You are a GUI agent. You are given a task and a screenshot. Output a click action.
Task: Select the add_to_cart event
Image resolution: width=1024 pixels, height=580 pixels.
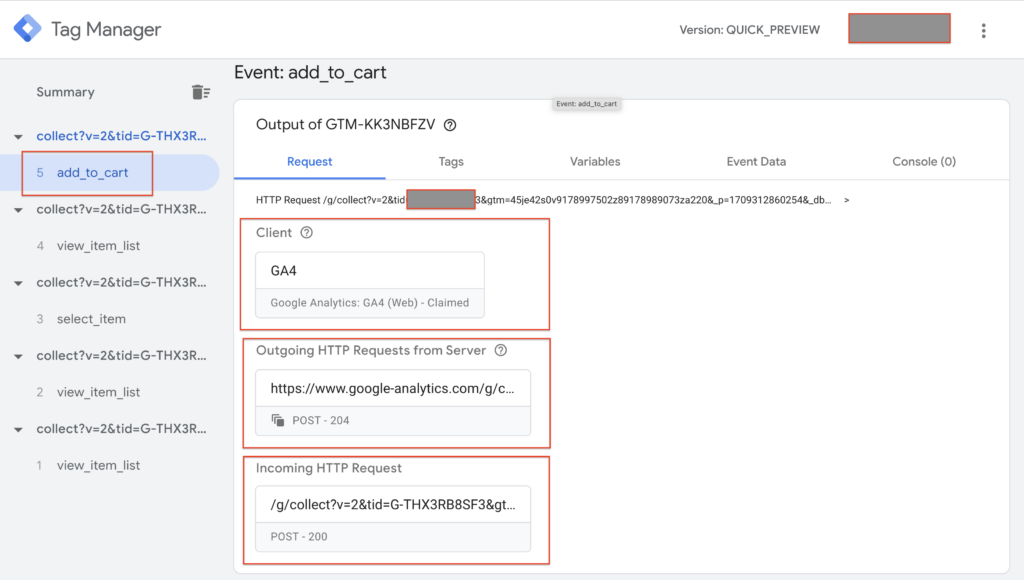[93, 173]
